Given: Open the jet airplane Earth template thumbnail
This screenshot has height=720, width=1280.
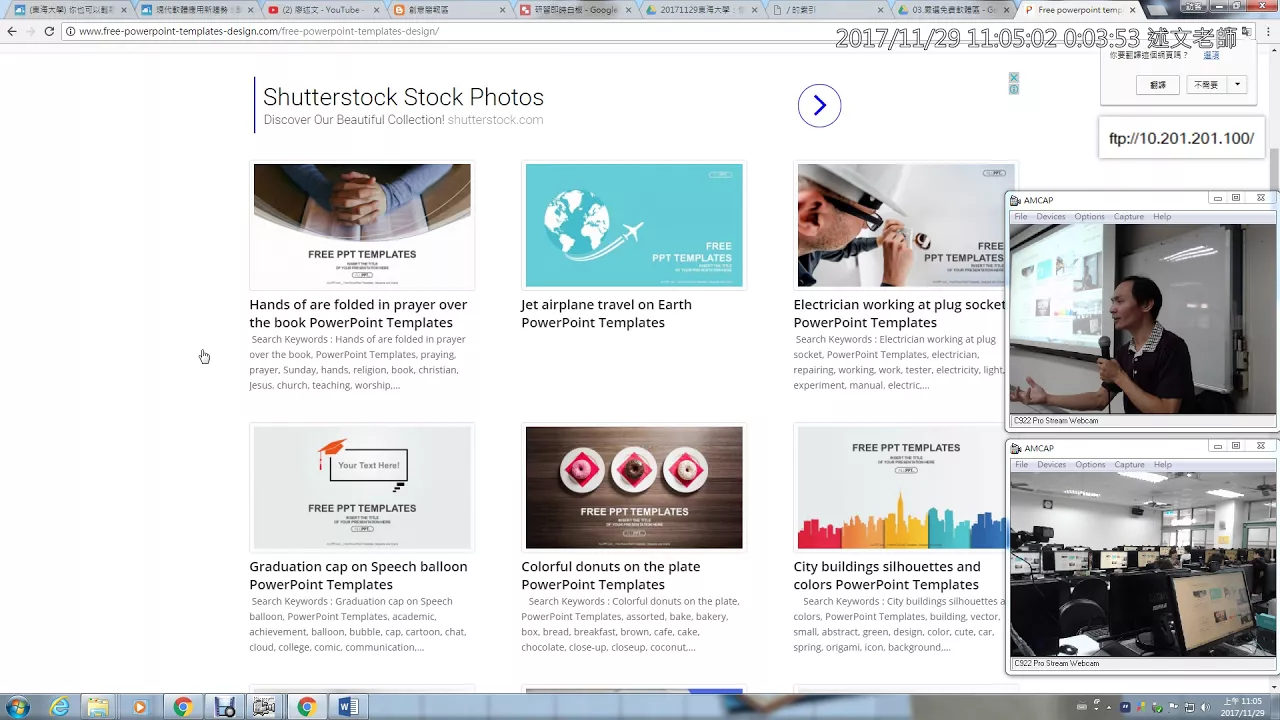Looking at the screenshot, I should tap(634, 226).
